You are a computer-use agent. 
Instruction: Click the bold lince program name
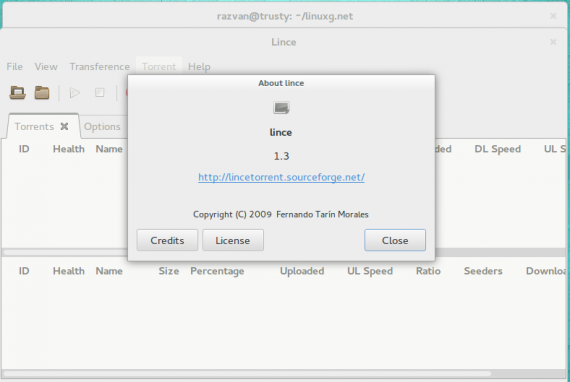tap(281, 132)
